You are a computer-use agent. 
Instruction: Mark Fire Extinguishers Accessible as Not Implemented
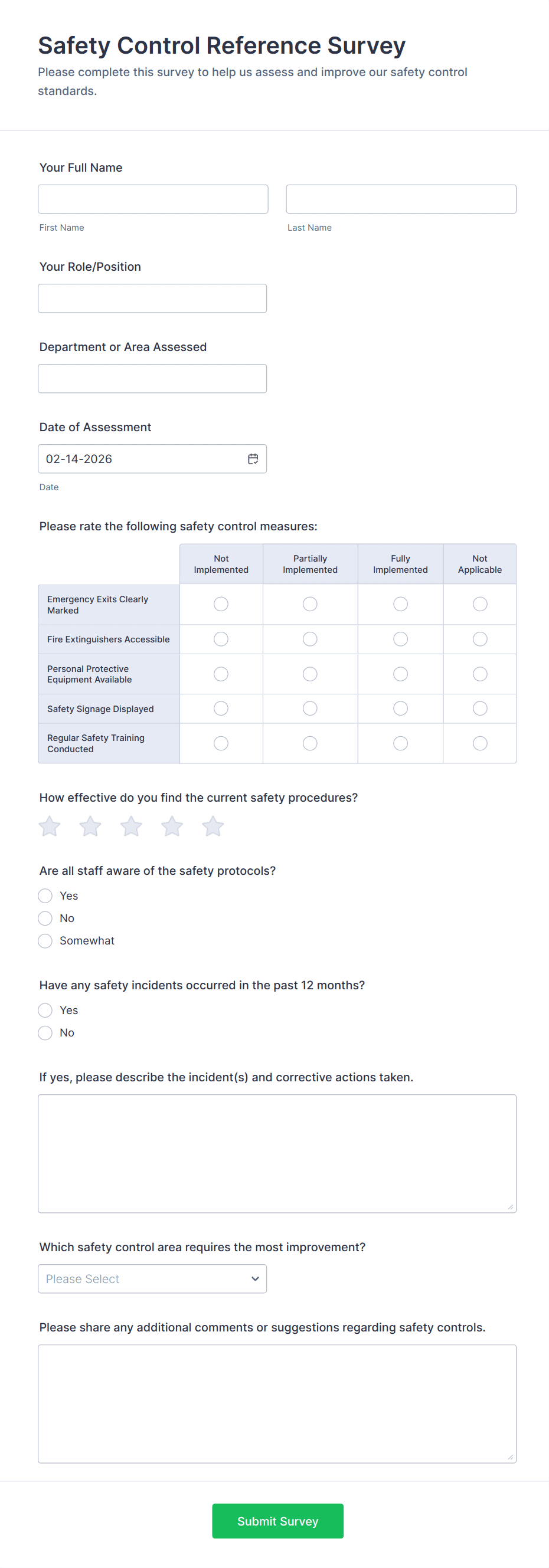[221, 638]
